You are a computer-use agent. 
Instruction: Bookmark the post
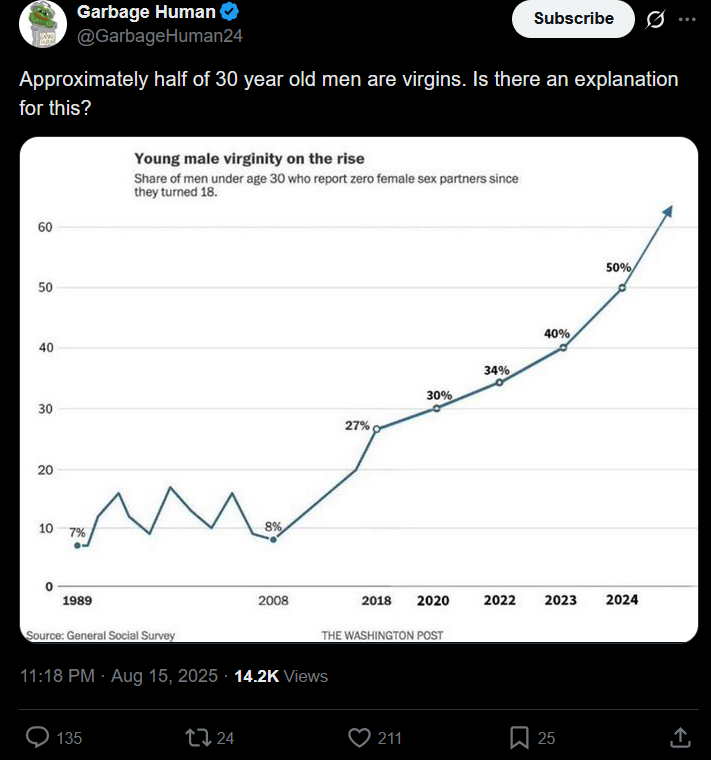(519, 738)
